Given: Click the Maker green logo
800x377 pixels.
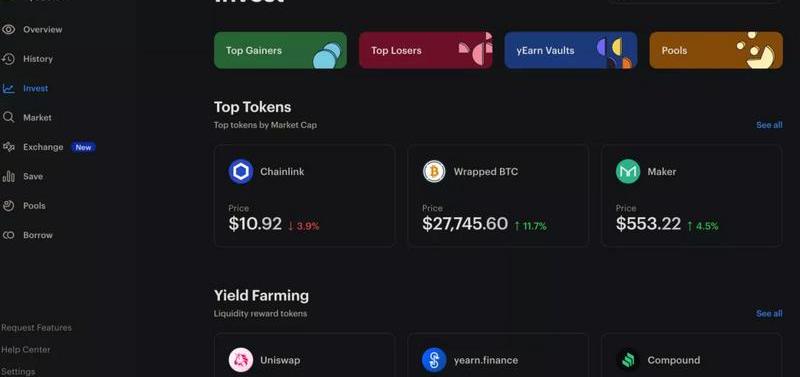Looking at the screenshot, I should pos(628,172).
